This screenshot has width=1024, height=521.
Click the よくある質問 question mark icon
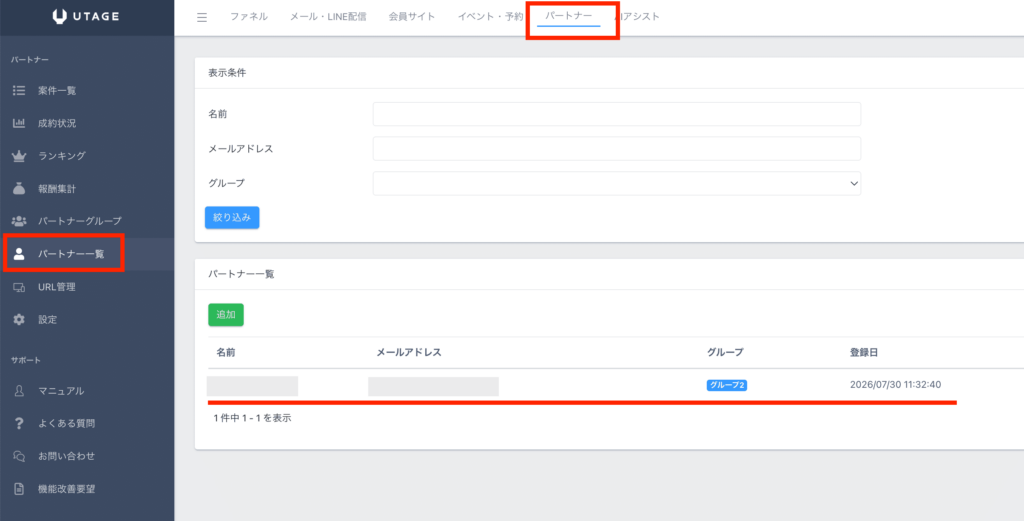point(19,424)
